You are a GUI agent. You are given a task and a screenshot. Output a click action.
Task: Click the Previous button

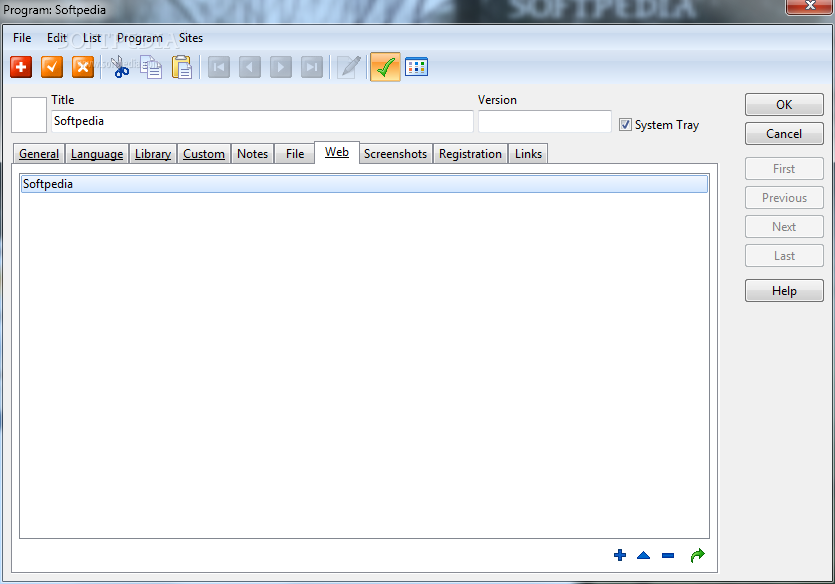click(x=784, y=198)
